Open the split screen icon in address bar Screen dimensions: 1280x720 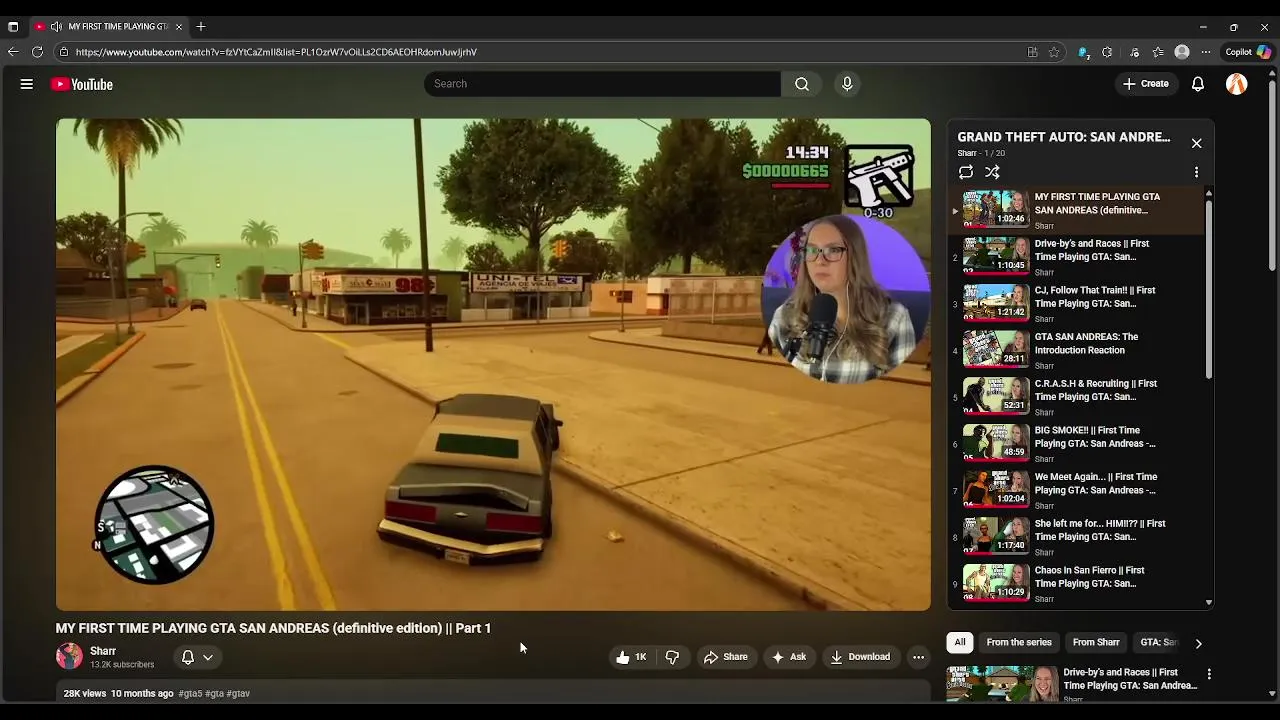point(1032,52)
